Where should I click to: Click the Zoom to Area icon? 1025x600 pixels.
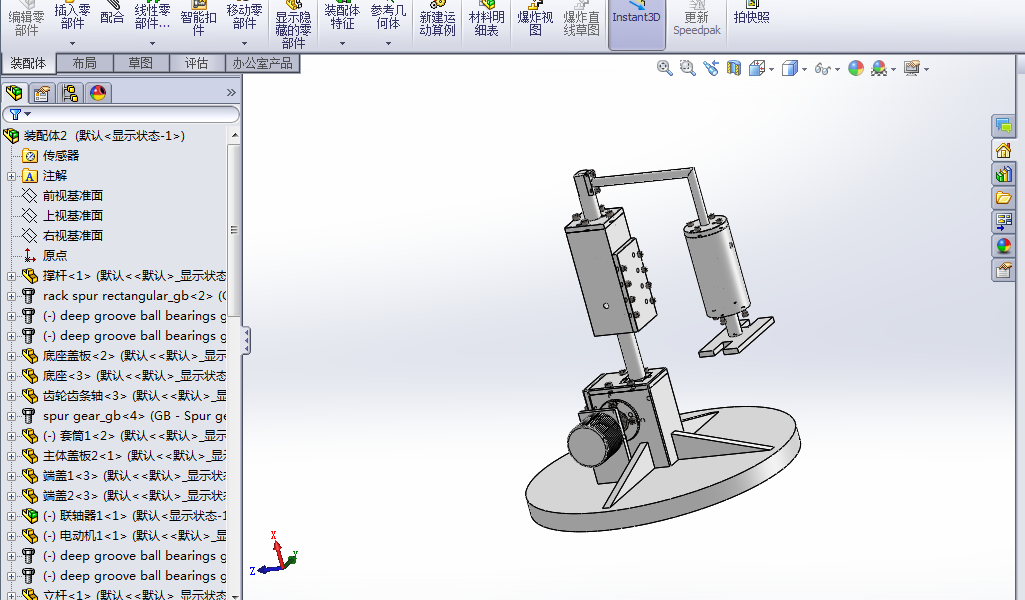click(688, 68)
